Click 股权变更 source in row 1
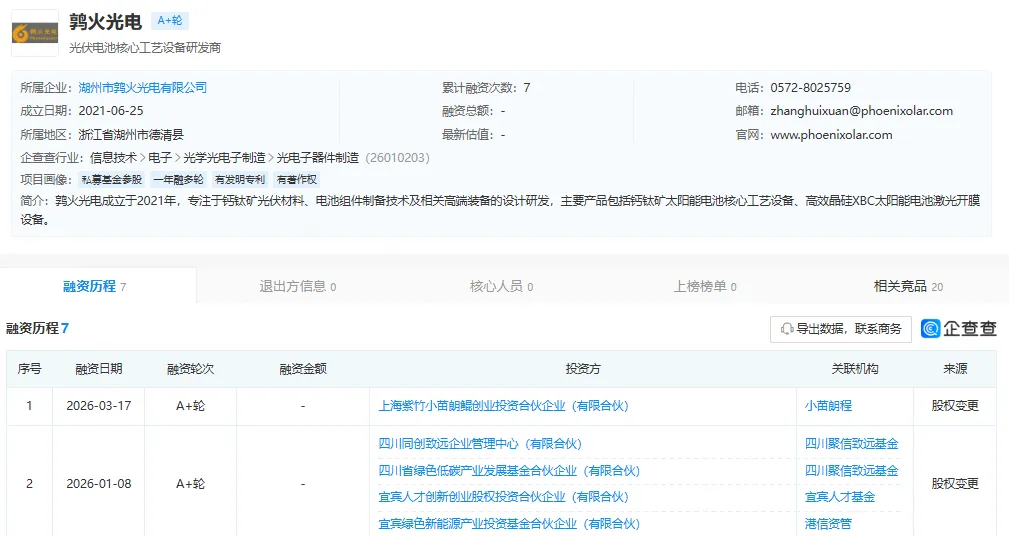Image resolution: width=1009 pixels, height=536 pixels. click(x=955, y=406)
